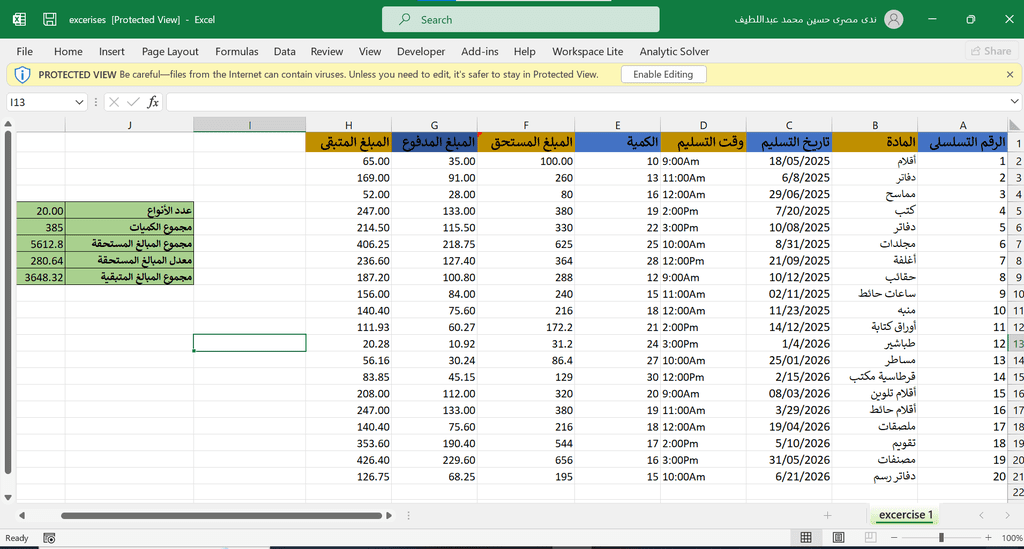Close the Protected View warning bar
1024x549 pixels.
(1009, 74)
